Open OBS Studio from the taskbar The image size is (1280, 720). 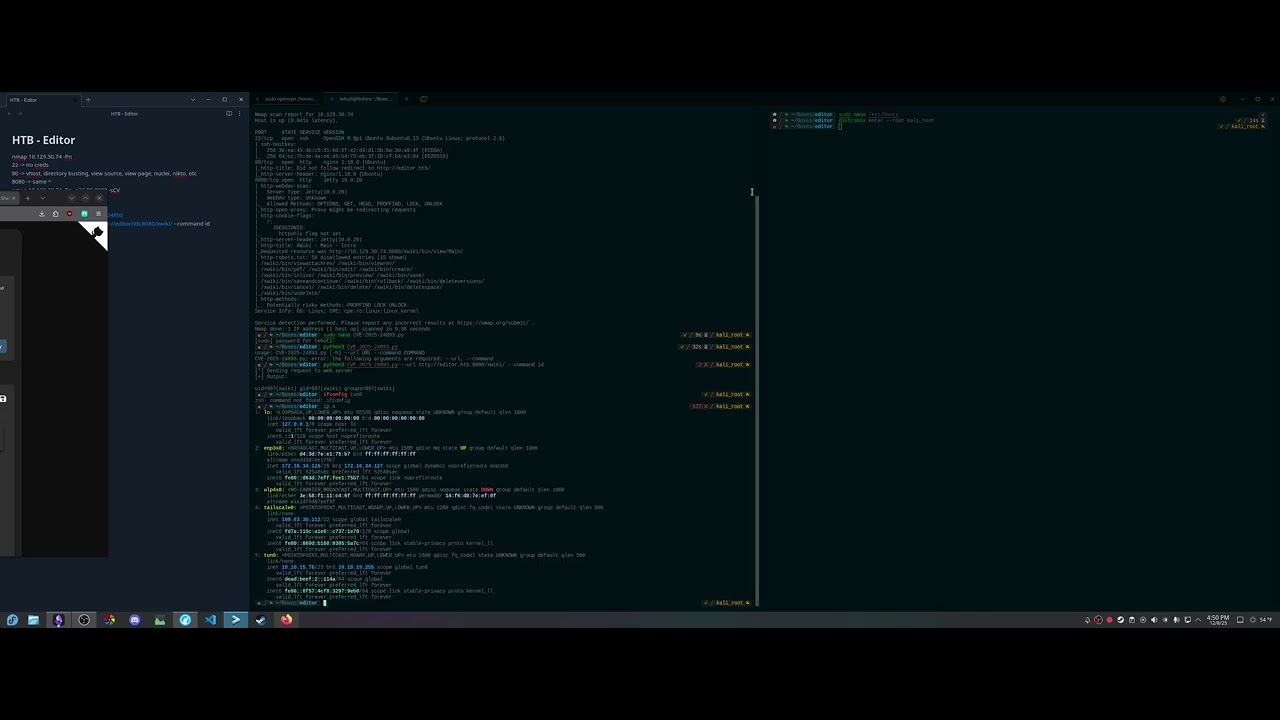coord(84,620)
